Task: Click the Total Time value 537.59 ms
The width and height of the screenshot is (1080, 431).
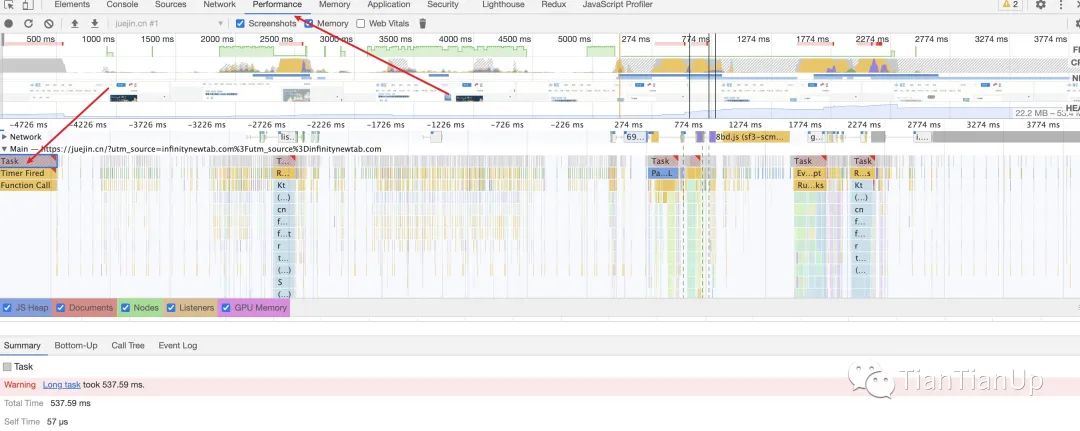Action: (x=70, y=403)
